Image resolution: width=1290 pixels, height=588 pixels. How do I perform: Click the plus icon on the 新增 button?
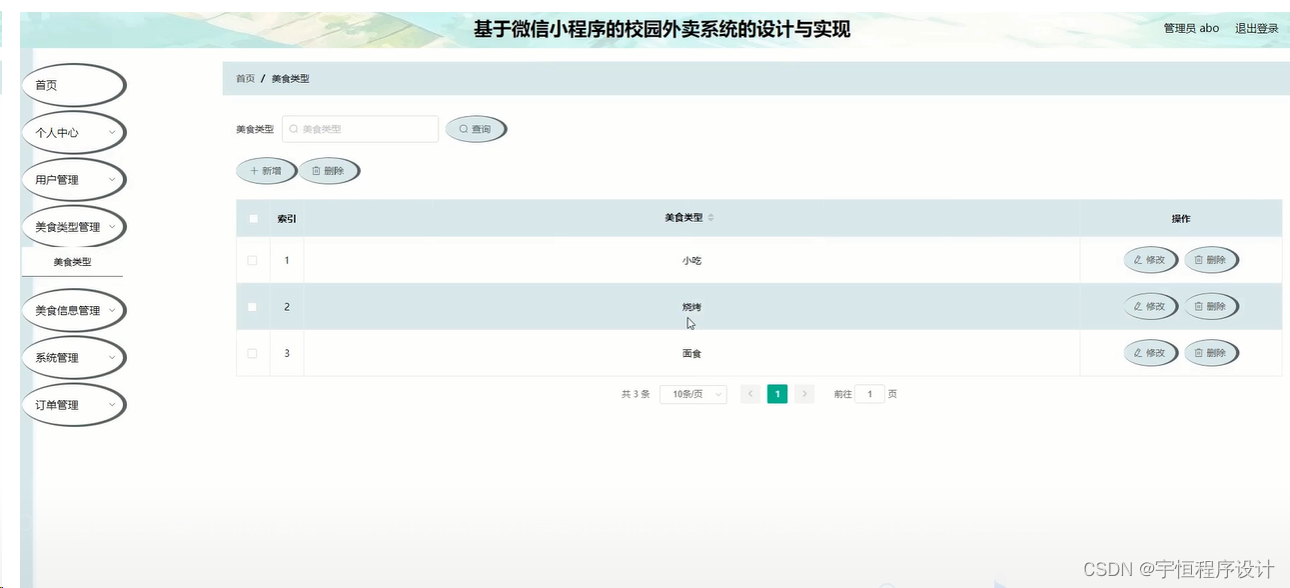pyautogui.click(x=252, y=170)
